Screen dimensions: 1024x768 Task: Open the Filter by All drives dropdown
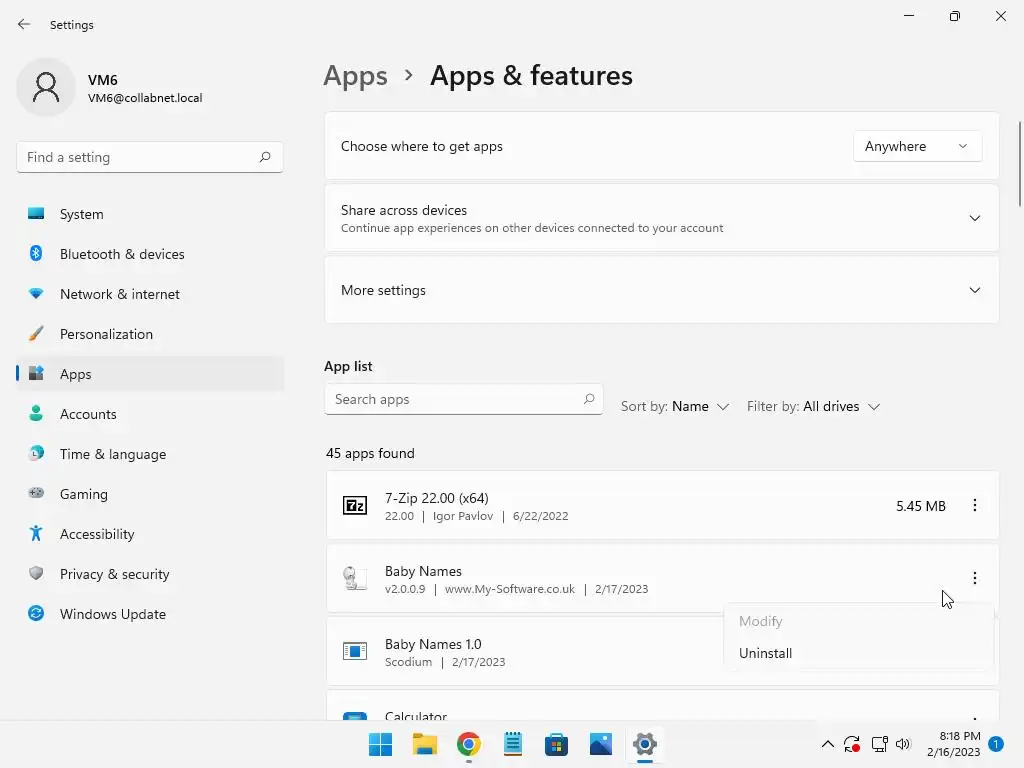tap(813, 406)
